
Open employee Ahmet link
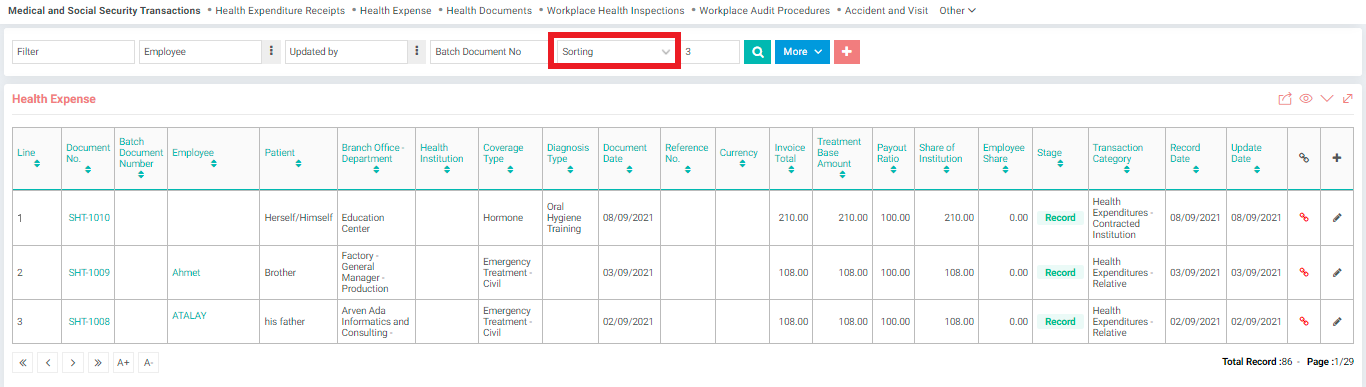[x=186, y=272]
